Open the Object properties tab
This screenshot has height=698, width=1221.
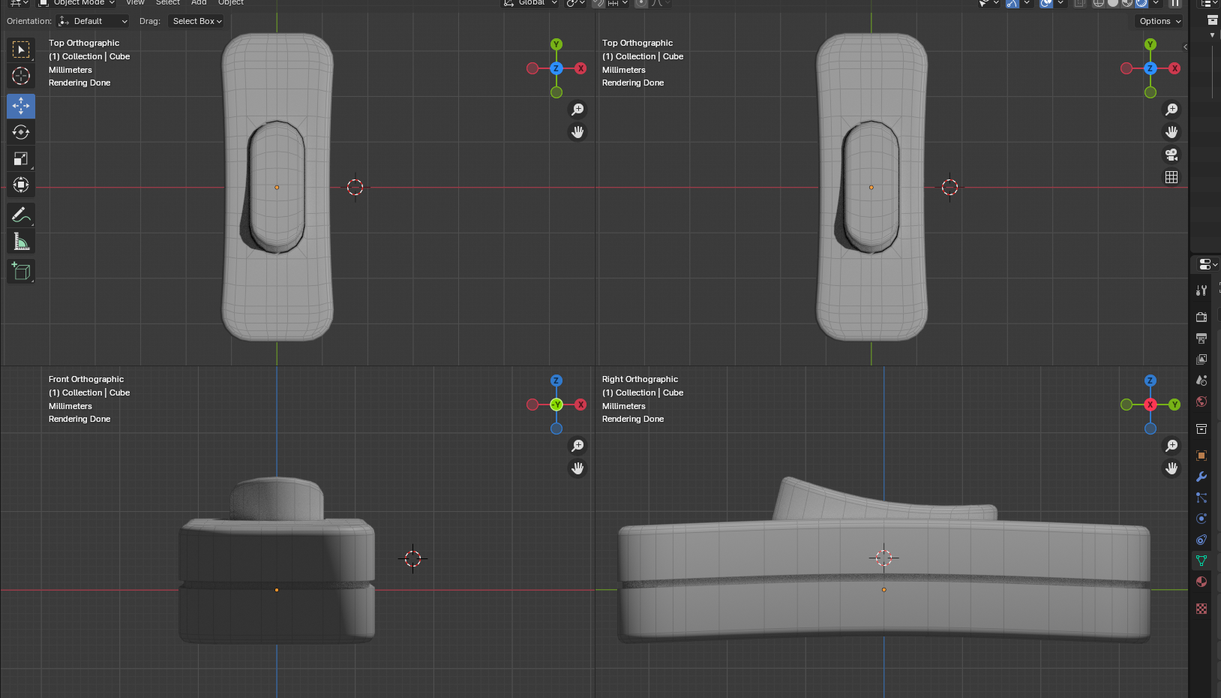(1201, 456)
